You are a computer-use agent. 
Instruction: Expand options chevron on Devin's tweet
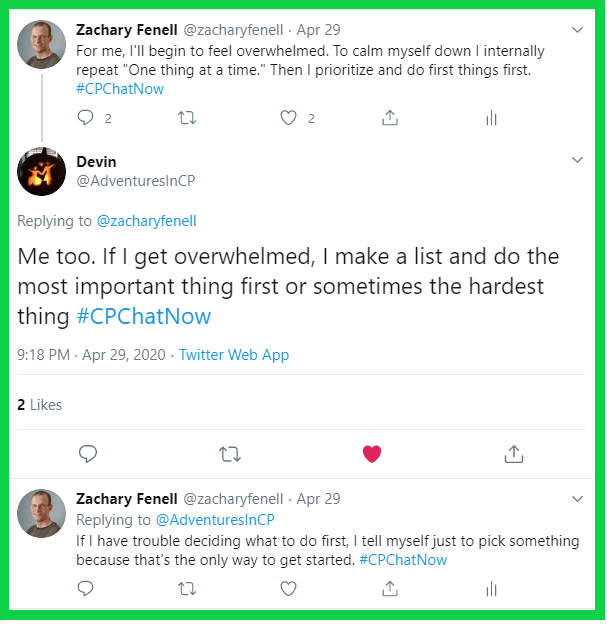tap(577, 160)
